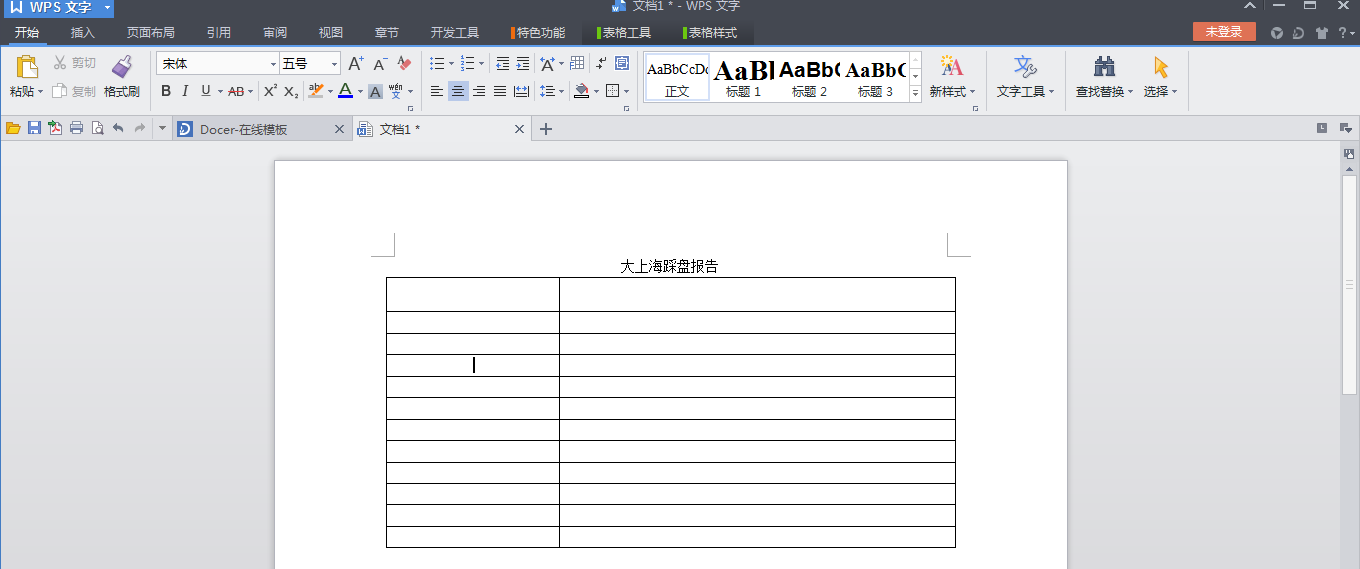The width and height of the screenshot is (1360, 569).
Task: Toggle italic formatting
Action: tap(185, 91)
